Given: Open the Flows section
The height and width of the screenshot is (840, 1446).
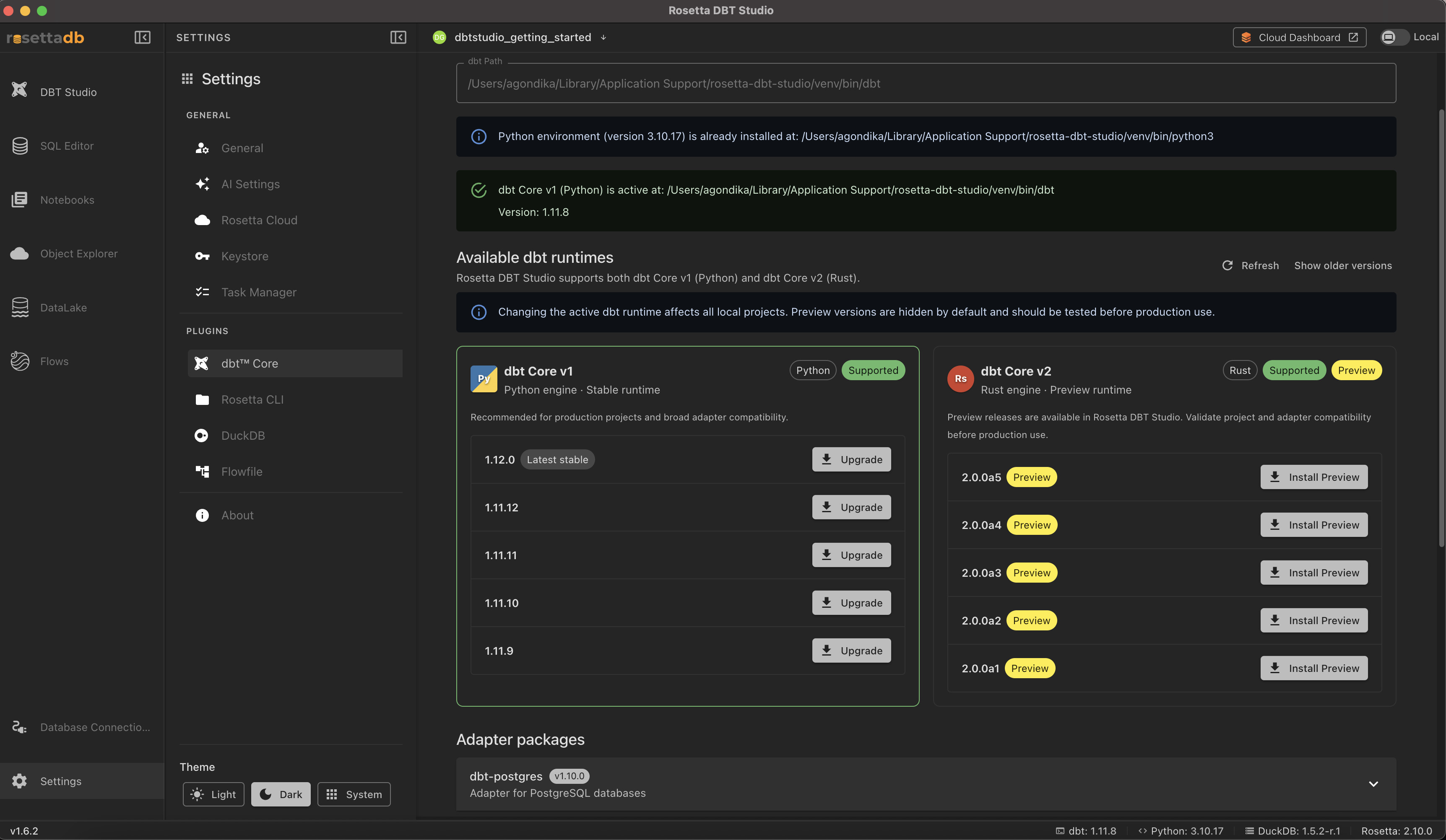Looking at the screenshot, I should 82,361.
